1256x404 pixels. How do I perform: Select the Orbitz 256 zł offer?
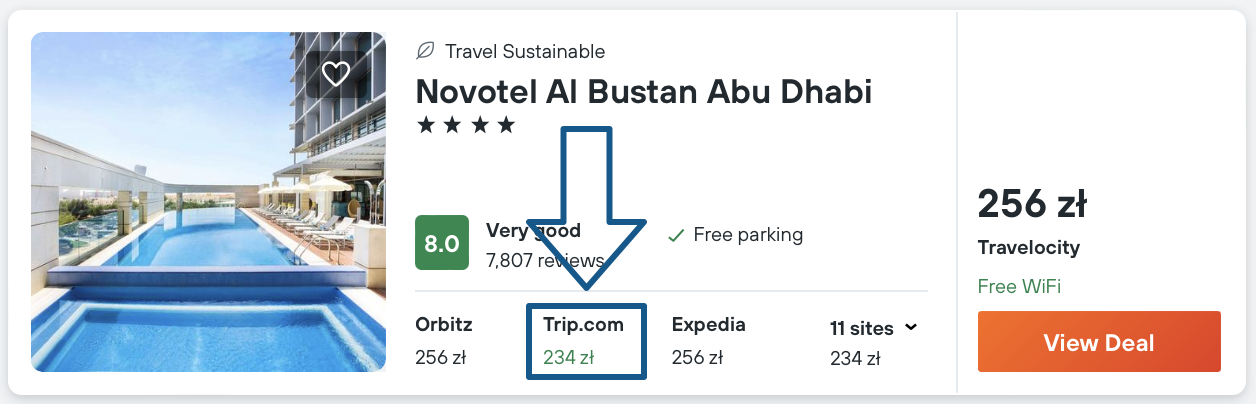[444, 341]
